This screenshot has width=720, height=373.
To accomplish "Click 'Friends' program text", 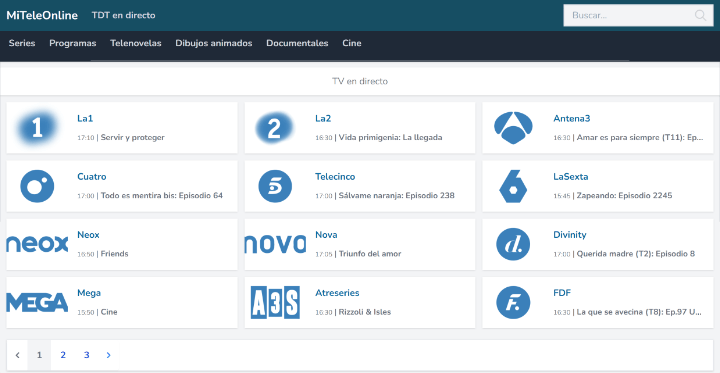I will click(x=114, y=254).
